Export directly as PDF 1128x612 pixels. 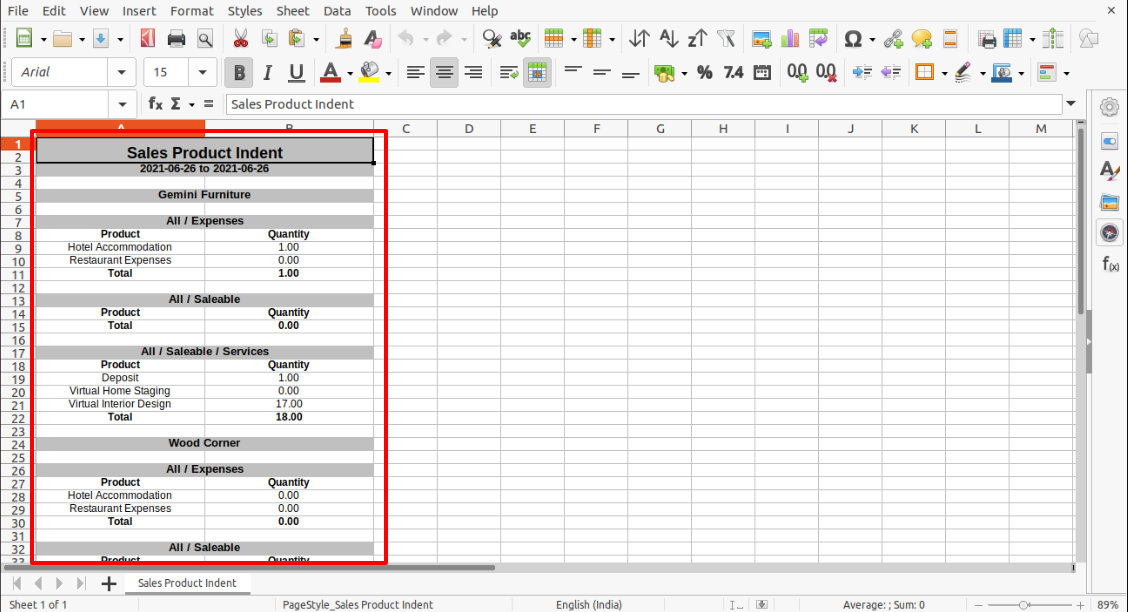coord(147,38)
